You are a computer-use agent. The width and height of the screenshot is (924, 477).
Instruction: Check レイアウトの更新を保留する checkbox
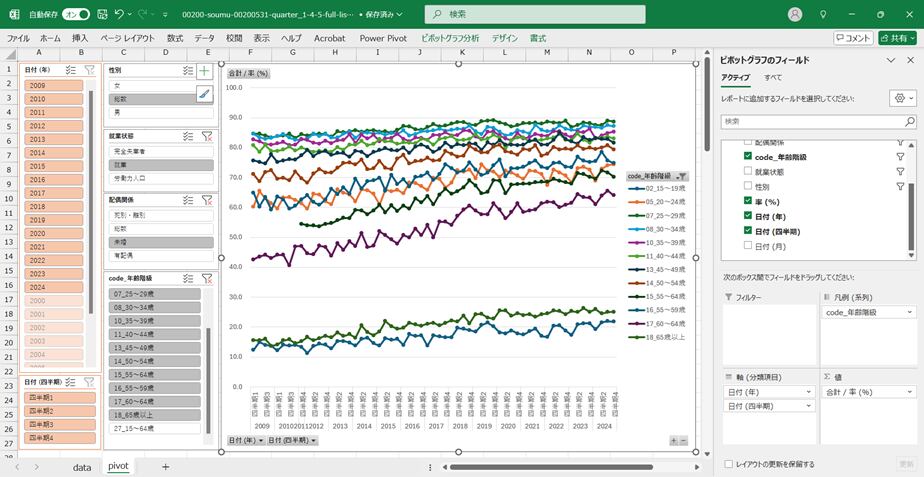point(729,464)
